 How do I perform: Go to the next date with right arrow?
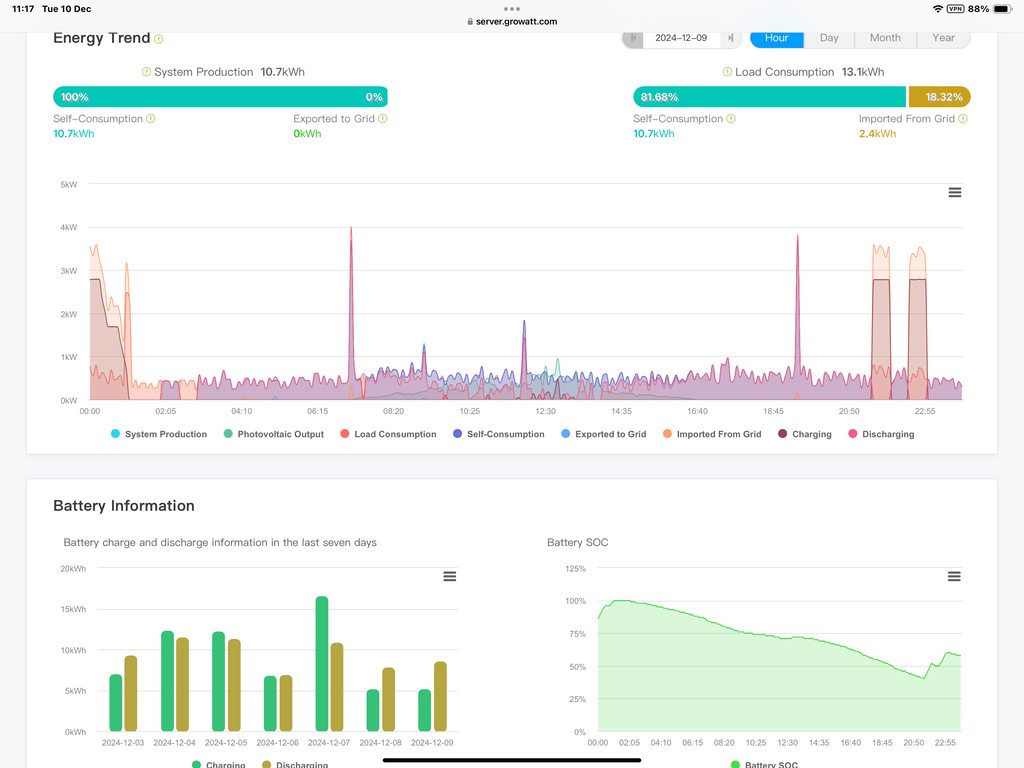pos(731,38)
